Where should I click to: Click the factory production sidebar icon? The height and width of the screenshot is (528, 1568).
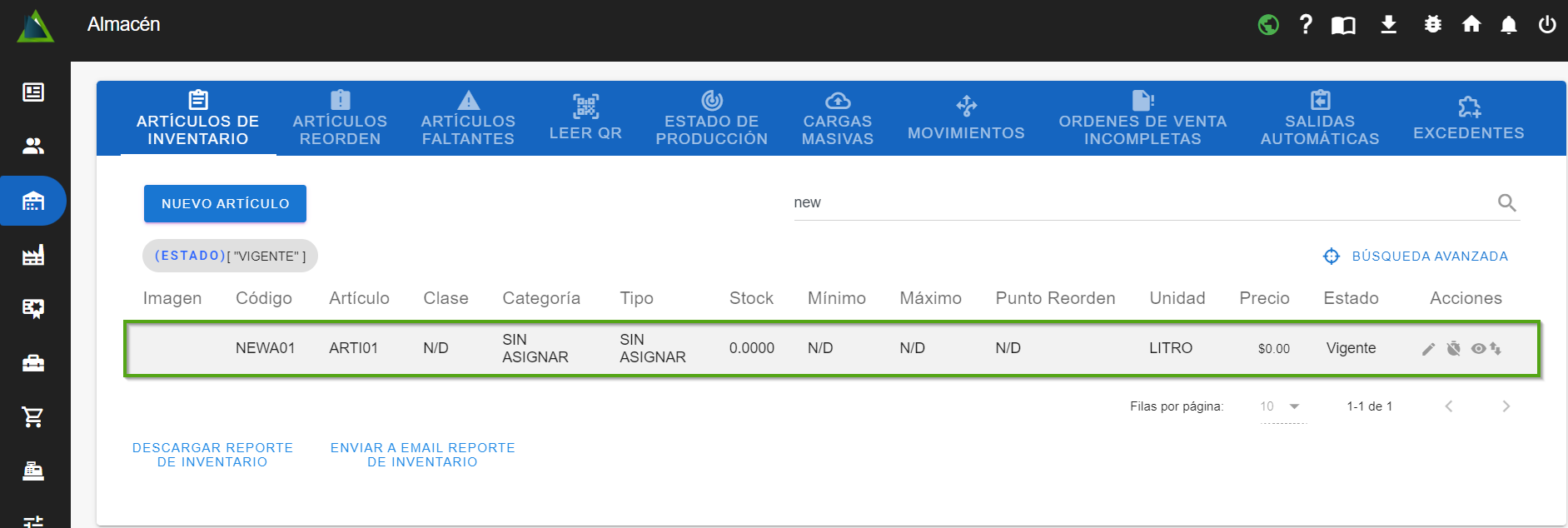33,255
